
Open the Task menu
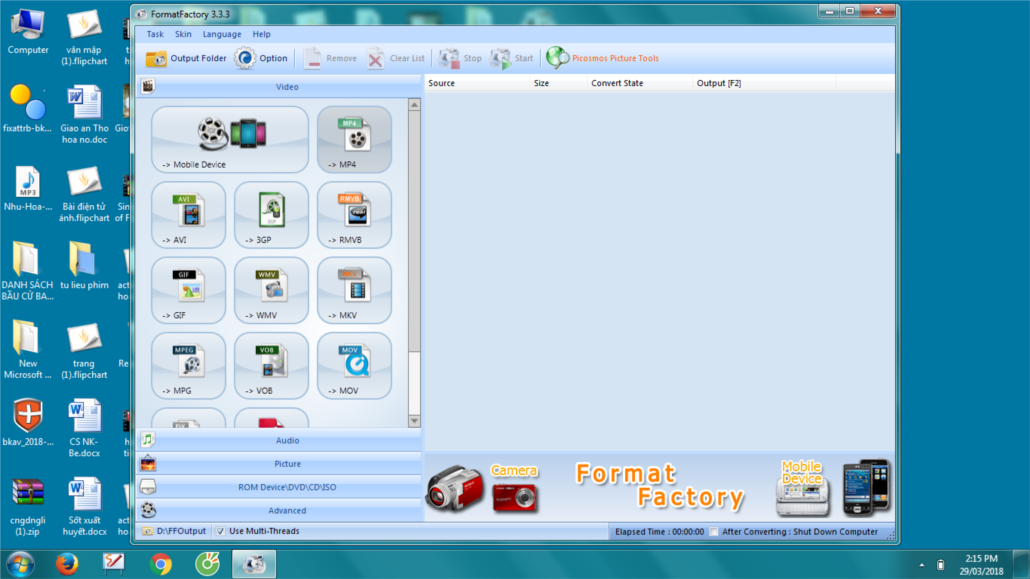[155, 34]
